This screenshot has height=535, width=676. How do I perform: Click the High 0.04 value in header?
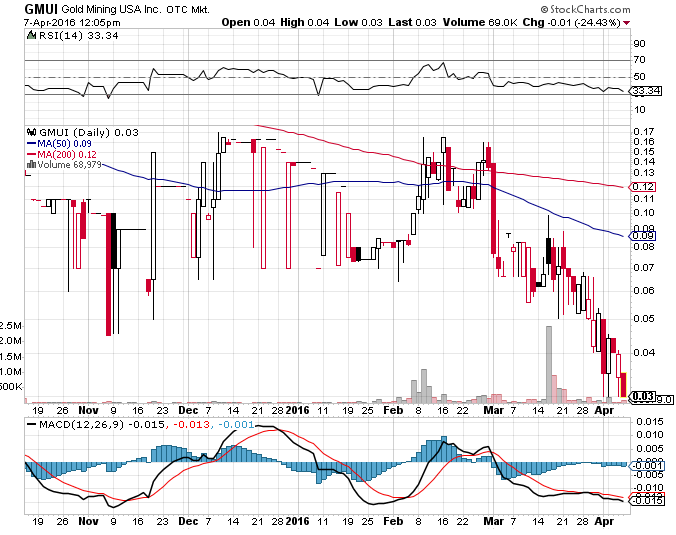[x=304, y=22]
